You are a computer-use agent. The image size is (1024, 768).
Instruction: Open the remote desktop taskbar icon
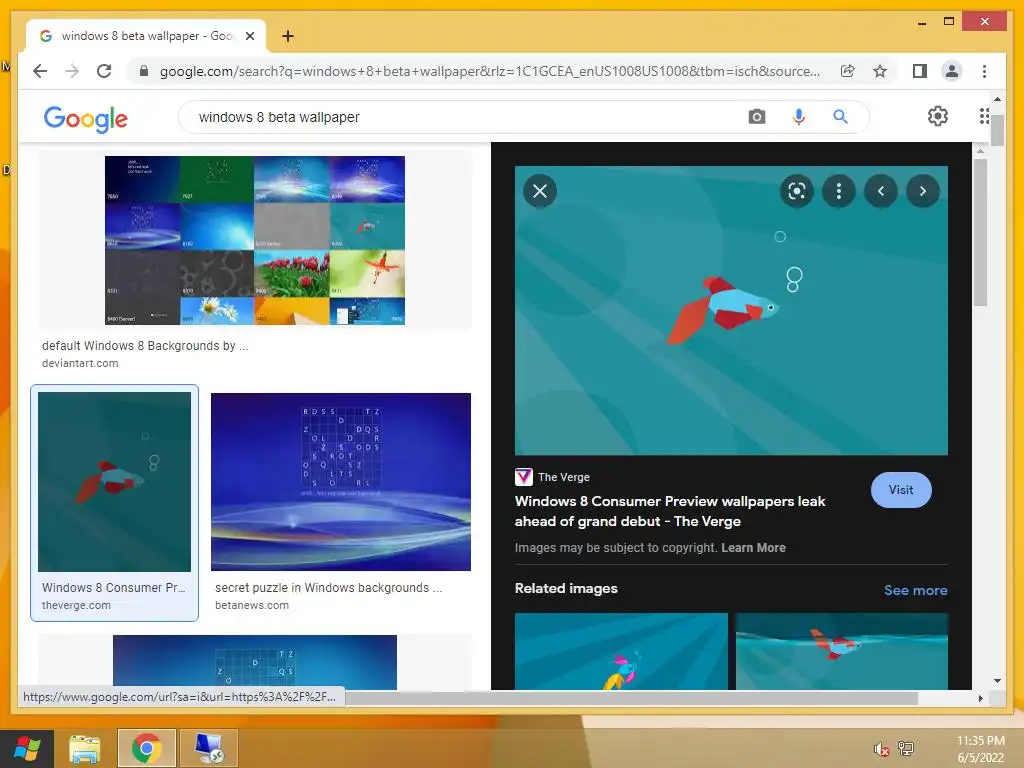[209, 748]
